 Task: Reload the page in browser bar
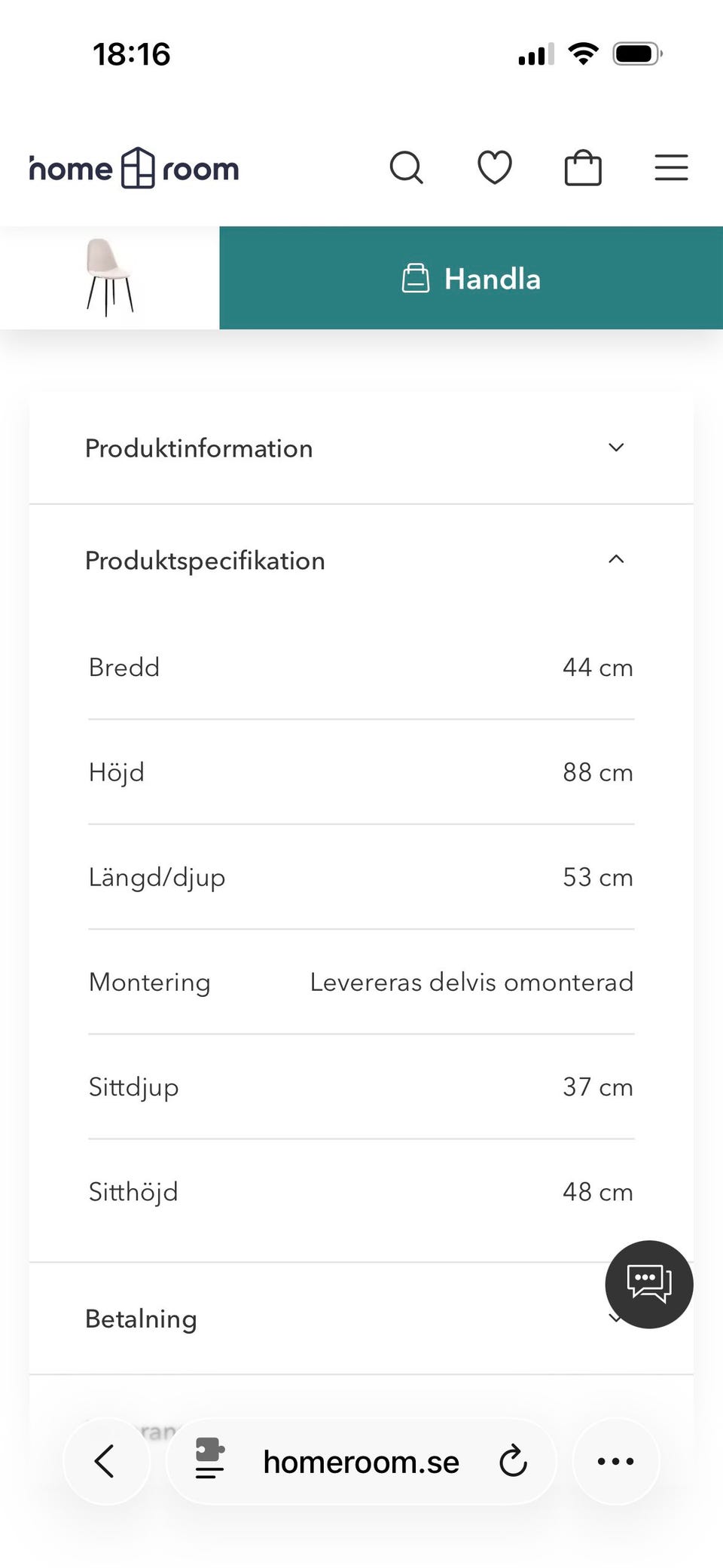[514, 1462]
